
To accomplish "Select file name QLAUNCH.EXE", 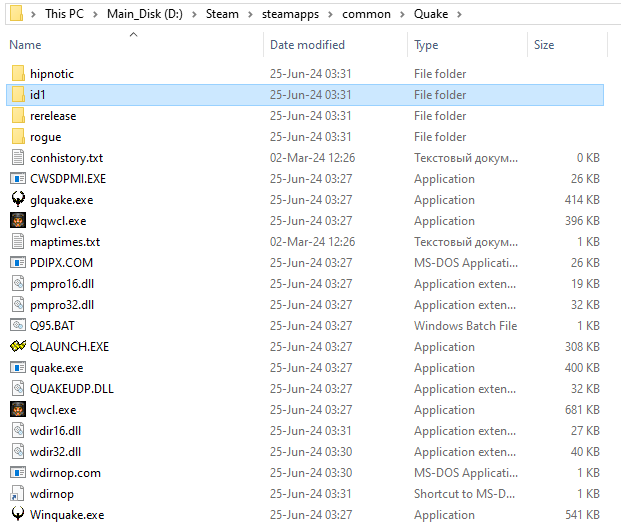I will [70, 347].
